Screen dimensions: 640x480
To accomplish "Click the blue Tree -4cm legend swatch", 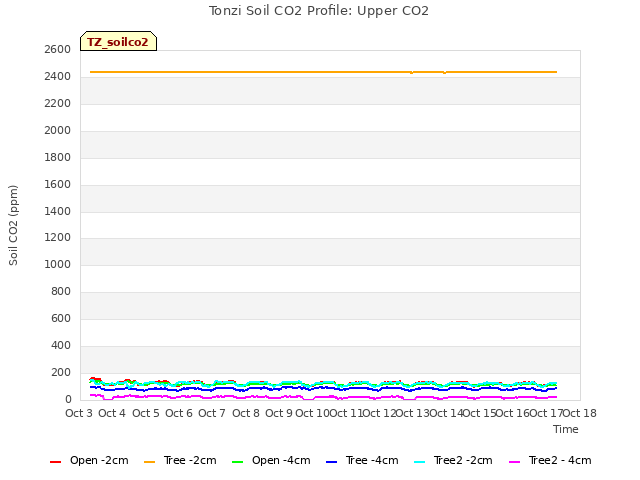I will (331, 462).
